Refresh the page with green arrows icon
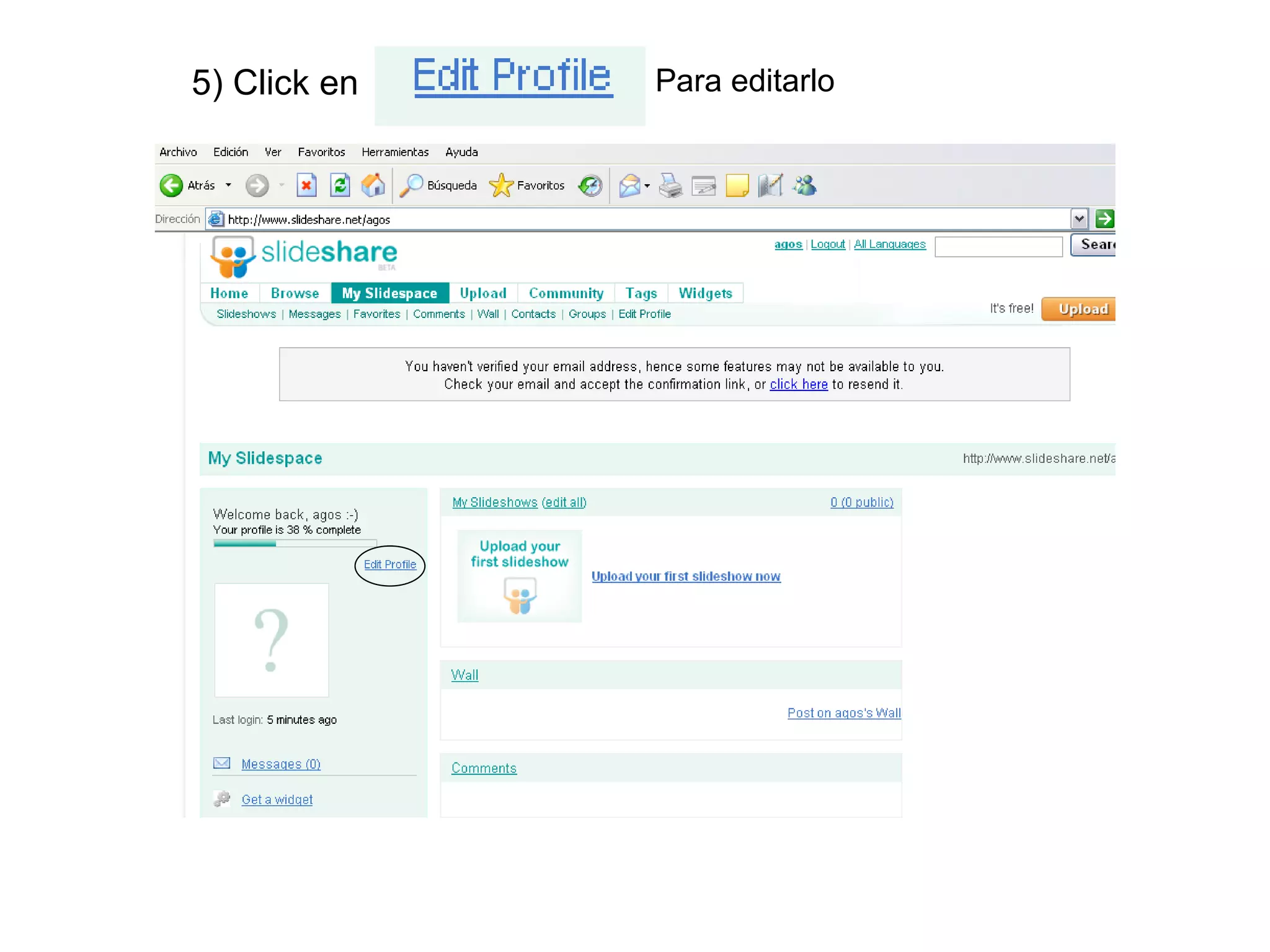 point(340,185)
